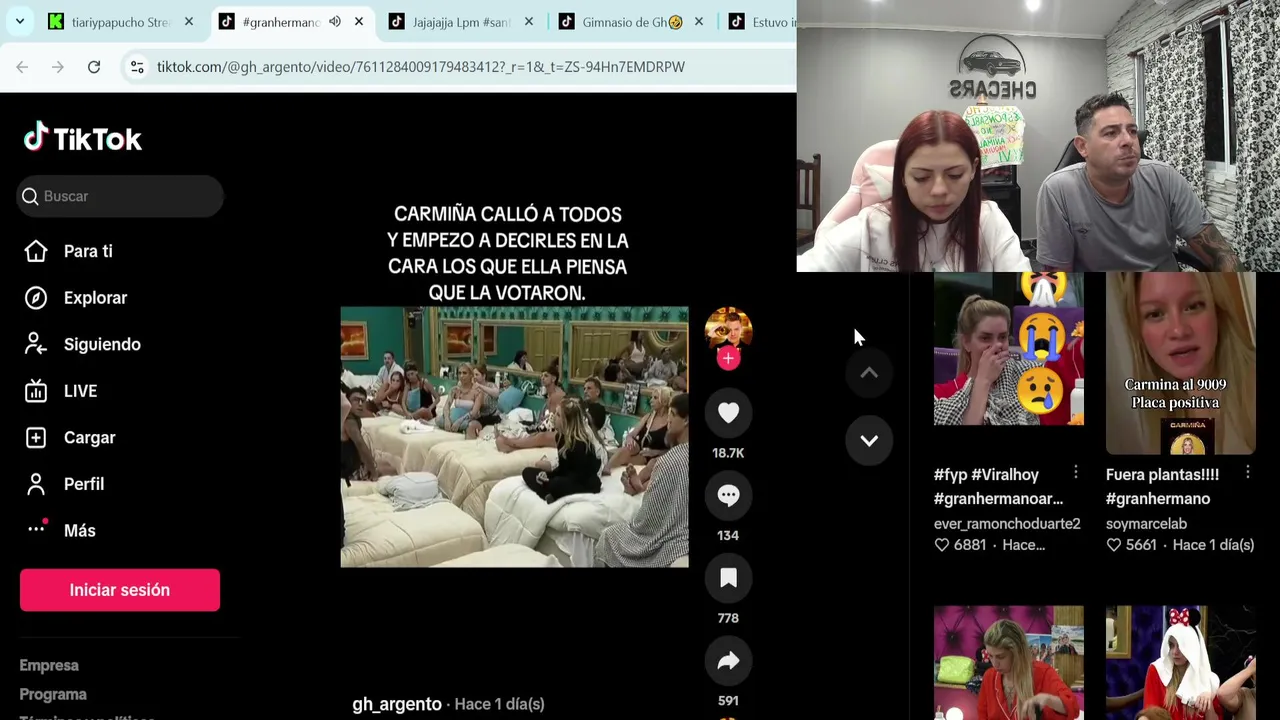The width and height of the screenshot is (1280, 720).
Task: Open site information icon in address bar
Action: coord(137,67)
